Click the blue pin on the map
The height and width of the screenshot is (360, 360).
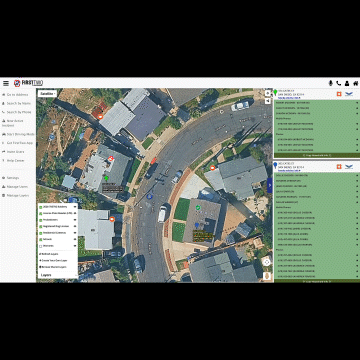[x=197, y=226]
